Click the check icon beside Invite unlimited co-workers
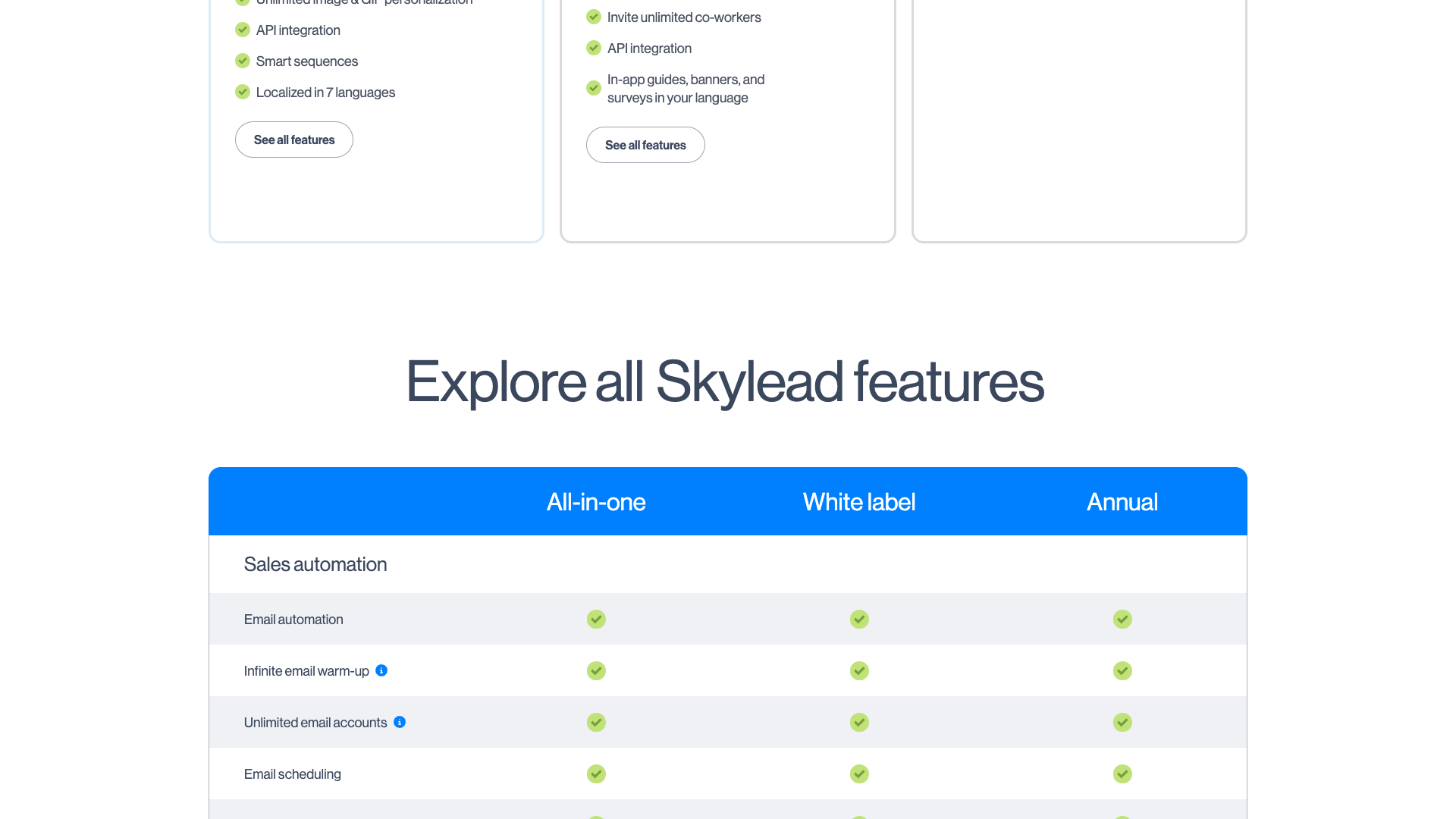This screenshot has width=1456, height=819. pos(594,16)
